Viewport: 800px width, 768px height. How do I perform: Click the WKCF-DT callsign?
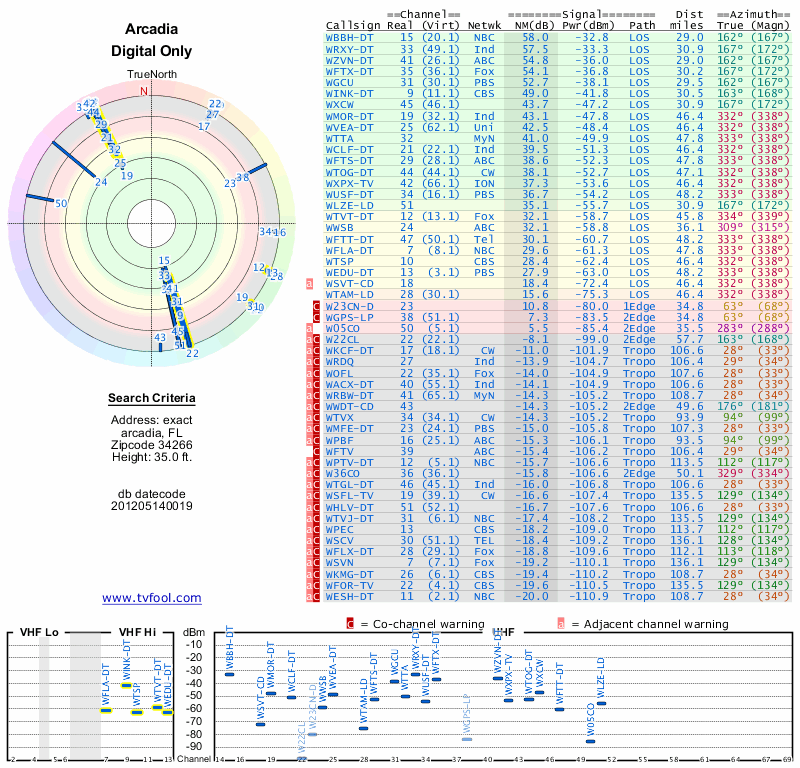click(x=349, y=351)
